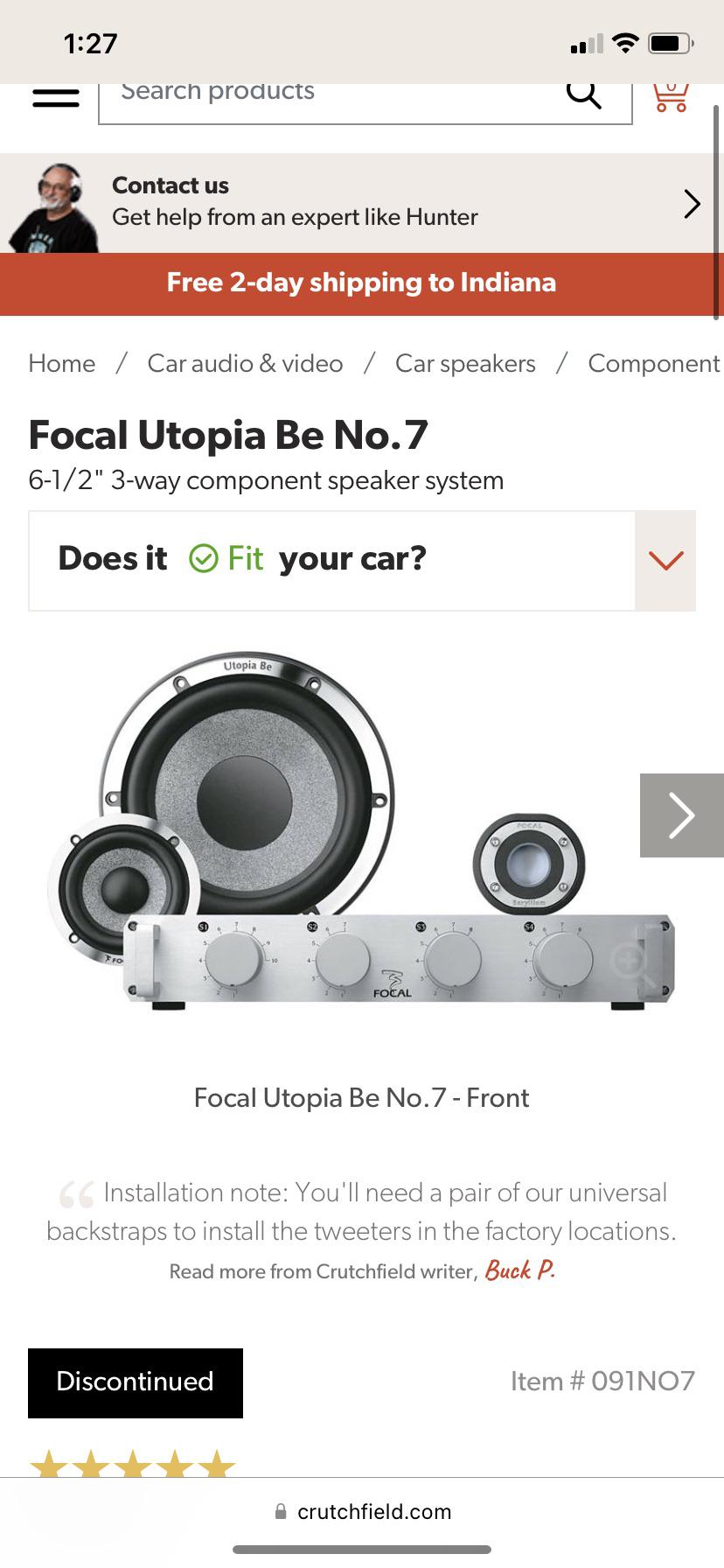This screenshot has height=1568, width=724.
Task: Tap the Contact us chevron arrow
Action: tap(692, 203)
